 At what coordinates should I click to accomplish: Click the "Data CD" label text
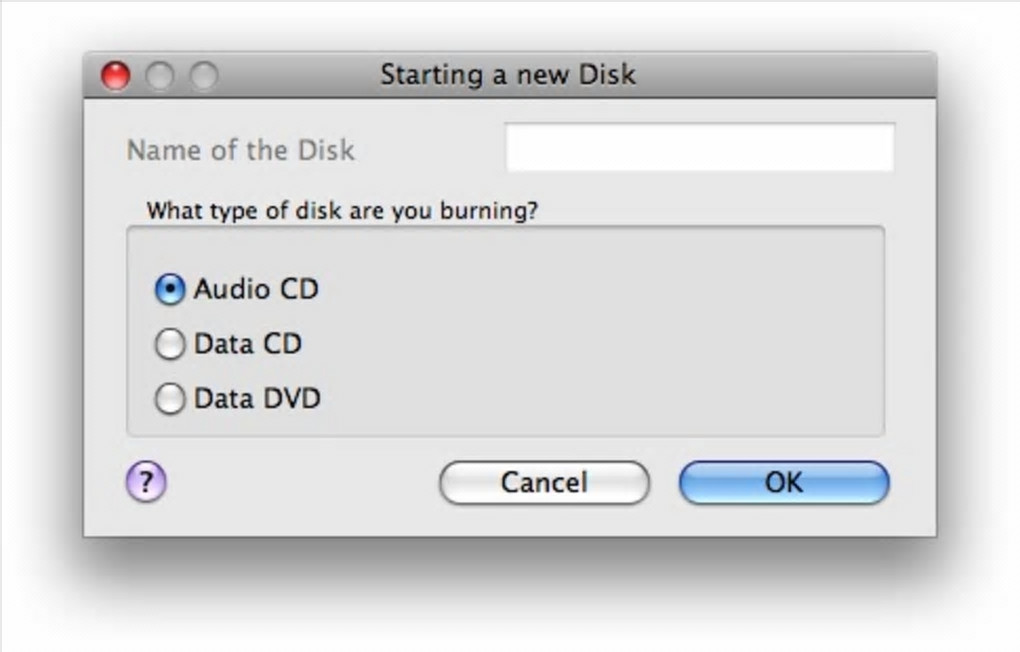(x=248, y=344)
